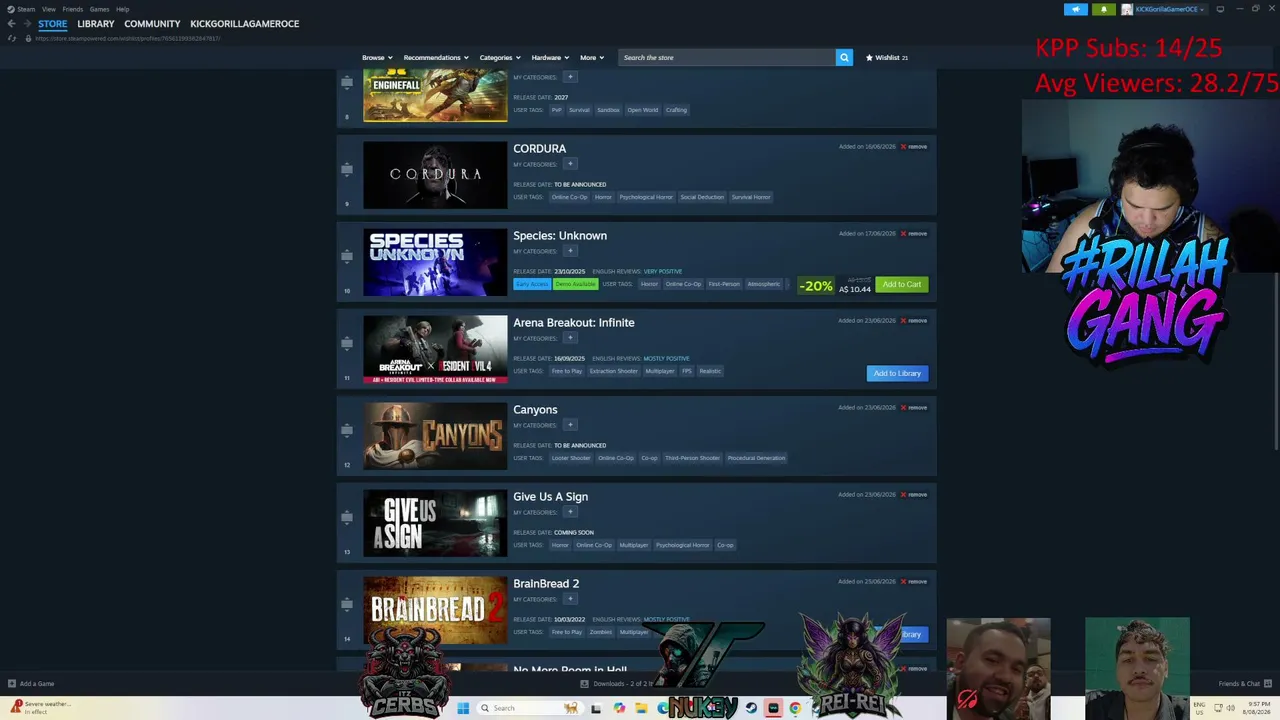Open the Give Us A Sign thumbnail
This screenshot has height=720, width=1280.
pyautogui.click(x=435, y=523)
